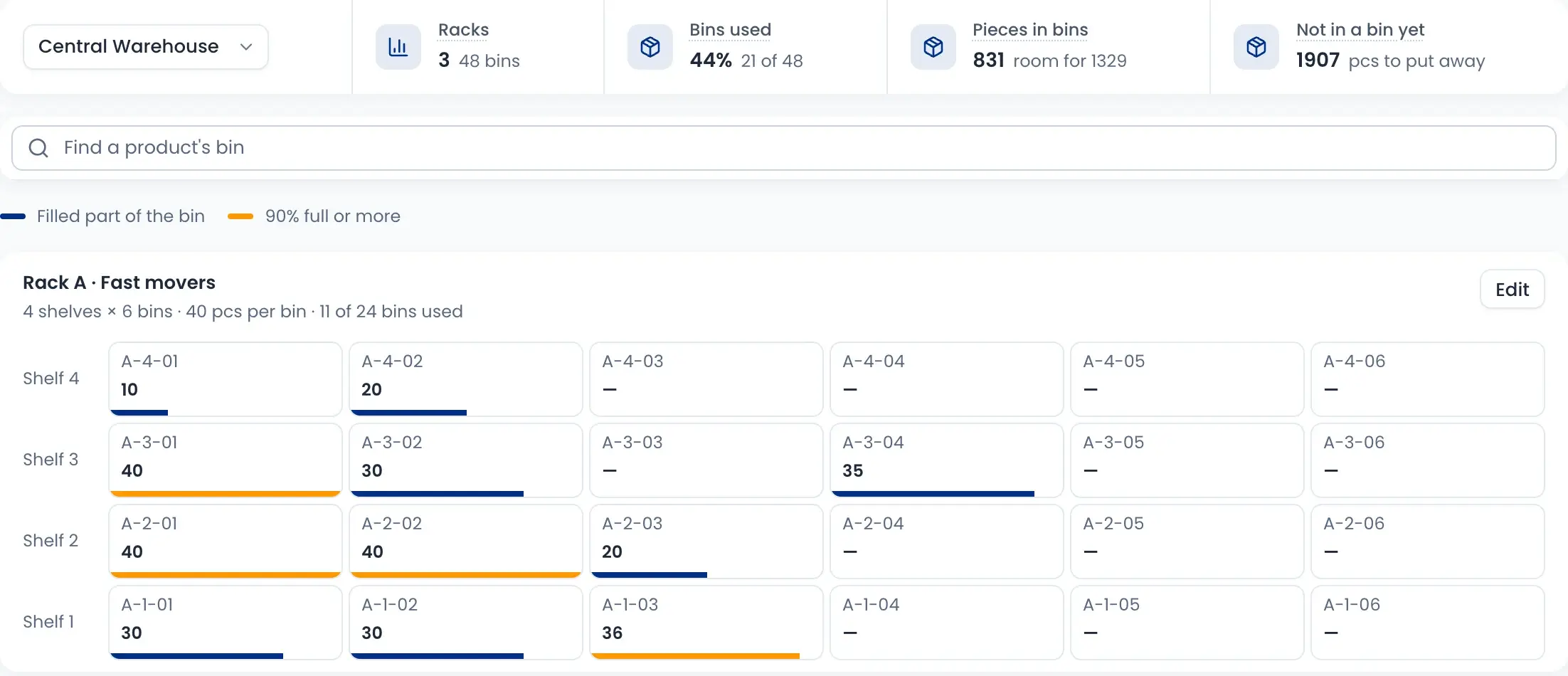
Task: Select bin A-4-02 with 20 pieces
Action: pyautogui.click(x=466, y=379)
